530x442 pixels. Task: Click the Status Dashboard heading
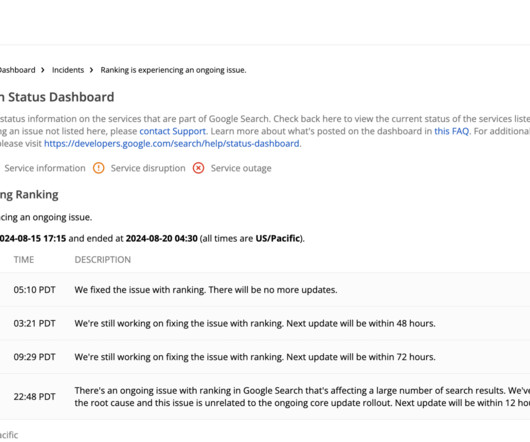(x=57, y=97)
